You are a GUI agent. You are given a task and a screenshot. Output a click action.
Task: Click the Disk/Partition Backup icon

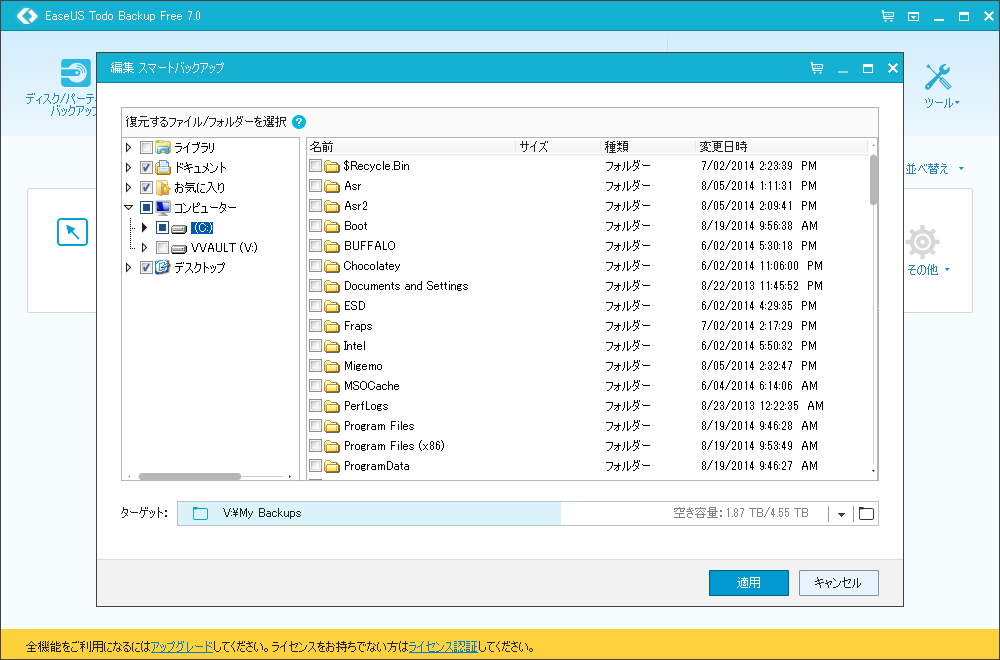coord(76,73)
